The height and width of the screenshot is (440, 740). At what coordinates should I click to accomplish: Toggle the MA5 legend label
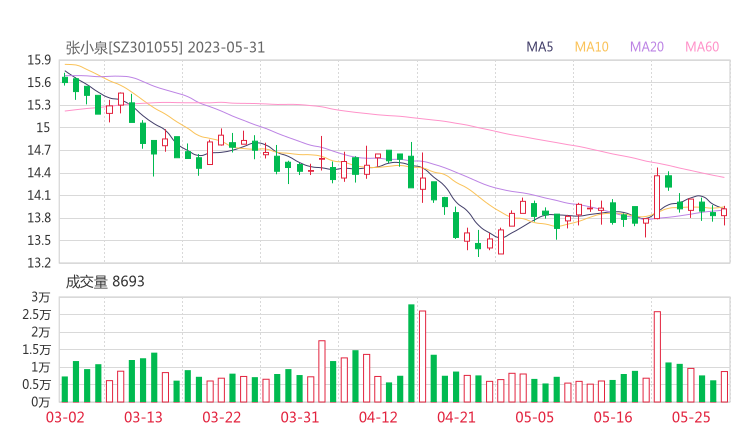(540, 47)
